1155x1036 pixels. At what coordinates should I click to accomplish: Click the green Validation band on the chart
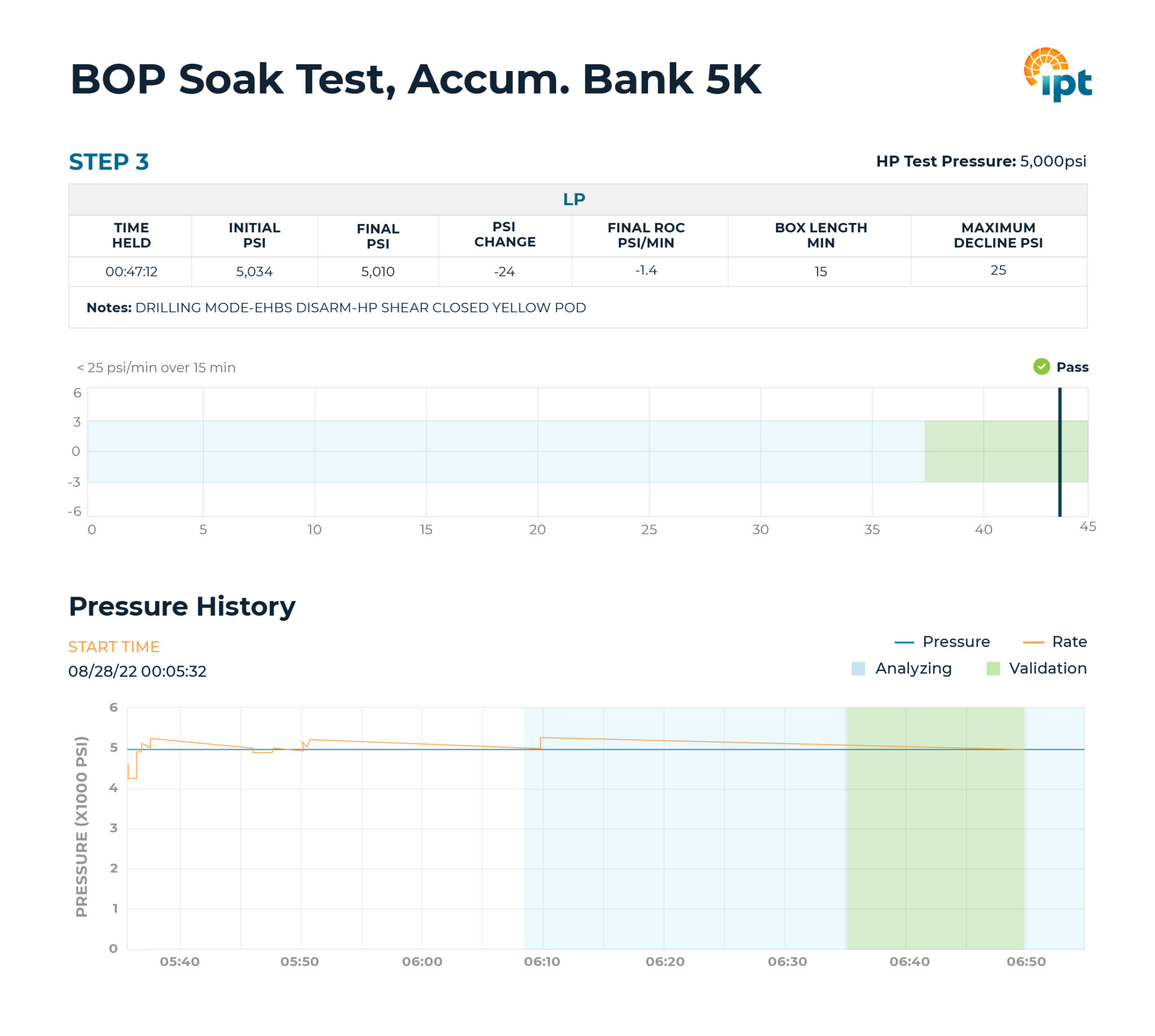click(x=936, y=826)
